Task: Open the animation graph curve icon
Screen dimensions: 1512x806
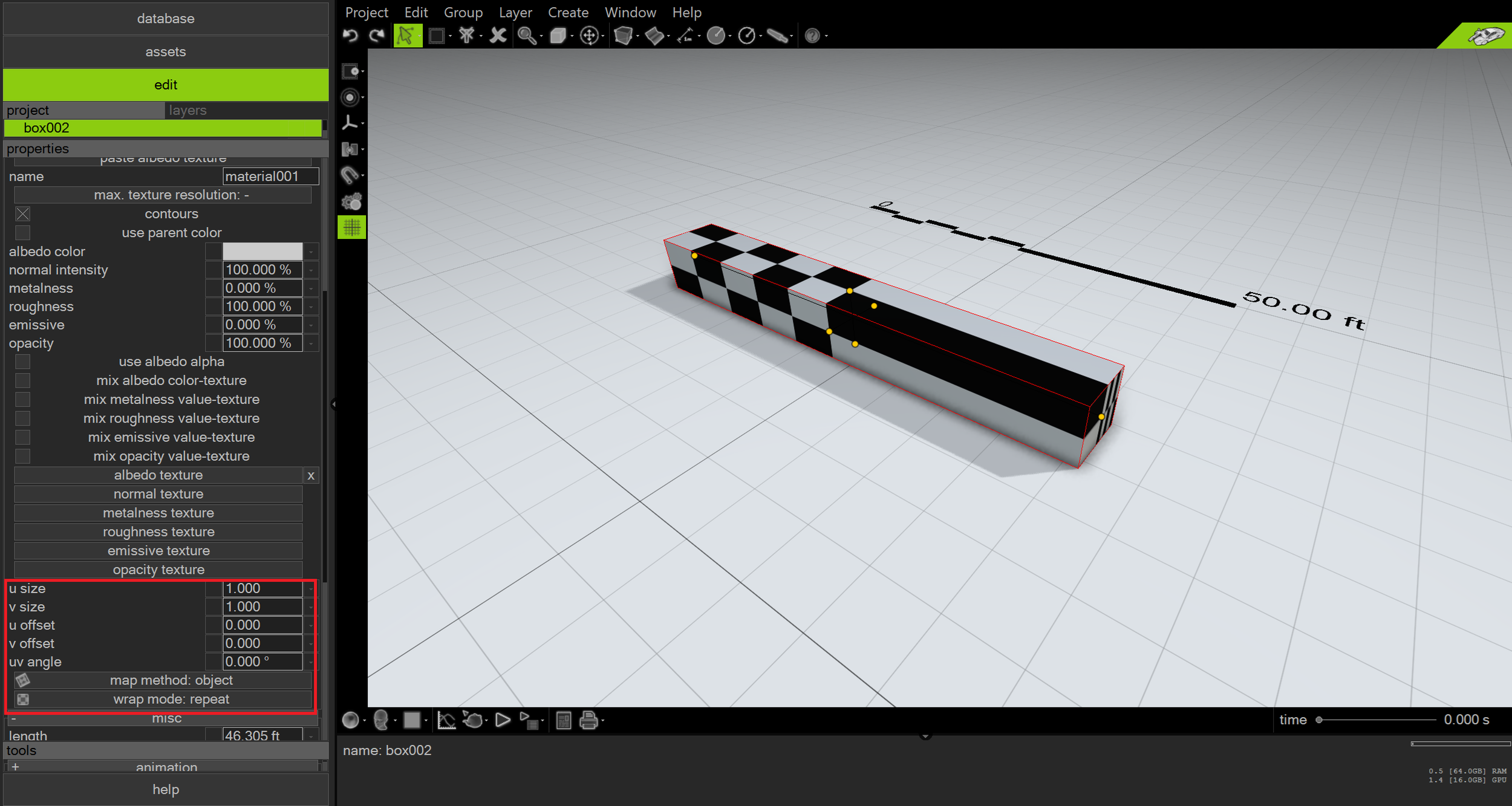Action: [446, 720]
